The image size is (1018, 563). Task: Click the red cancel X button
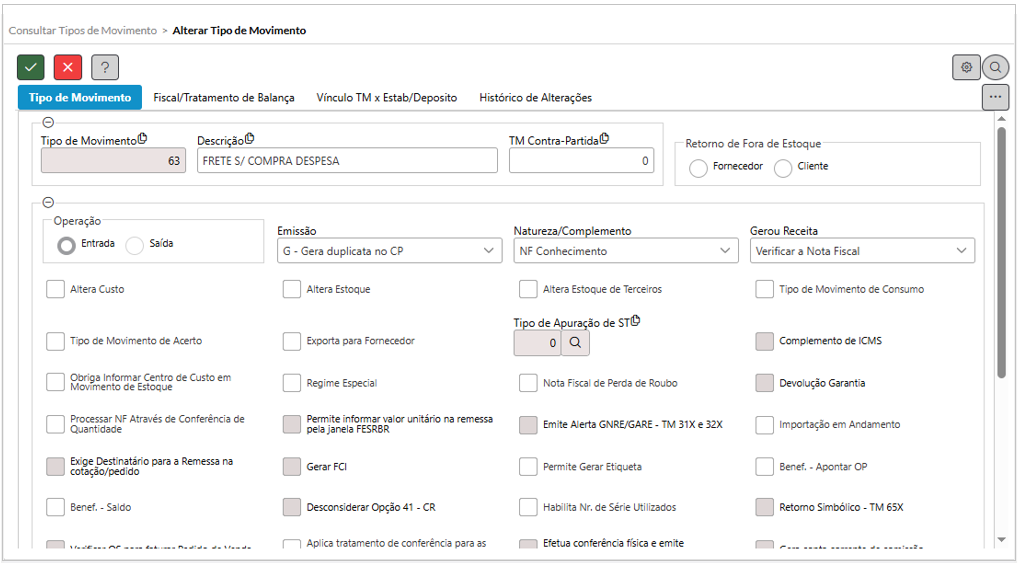click(x=68, y=67)
